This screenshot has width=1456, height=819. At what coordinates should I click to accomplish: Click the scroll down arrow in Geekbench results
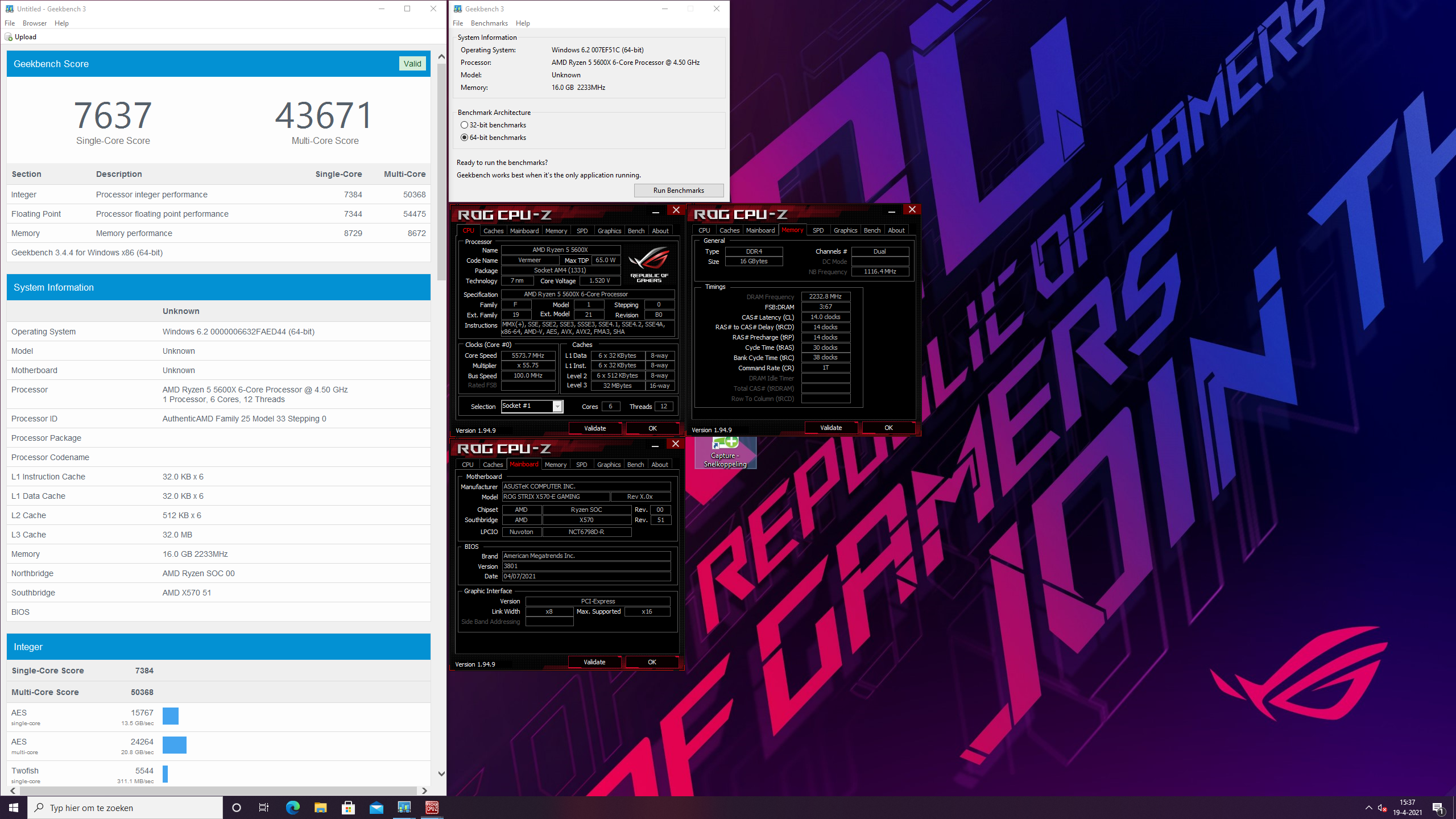[x=441, y=773]
